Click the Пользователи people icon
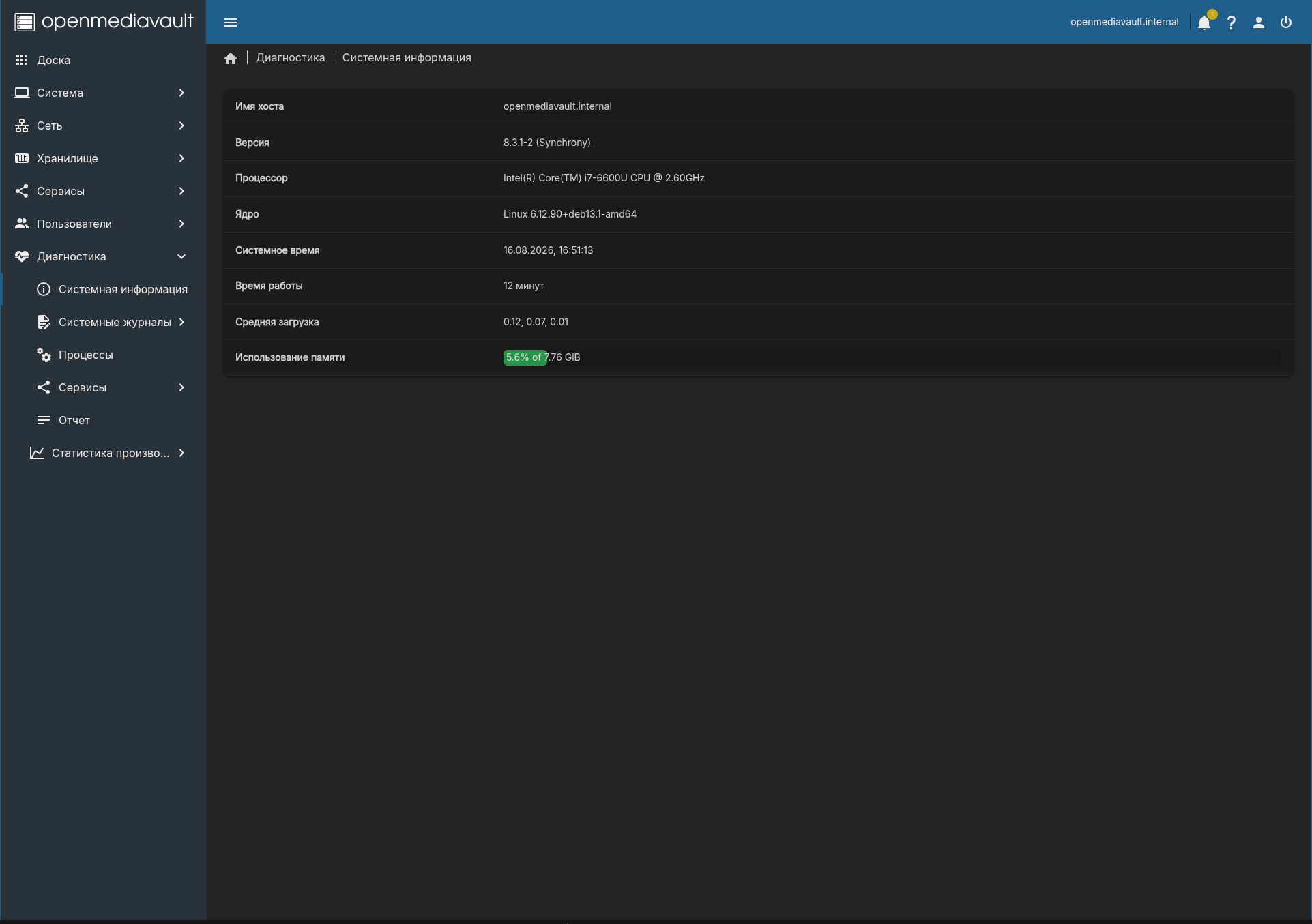Image resolution: width=1312 pixels, height=924 pixels. (22, 224)
